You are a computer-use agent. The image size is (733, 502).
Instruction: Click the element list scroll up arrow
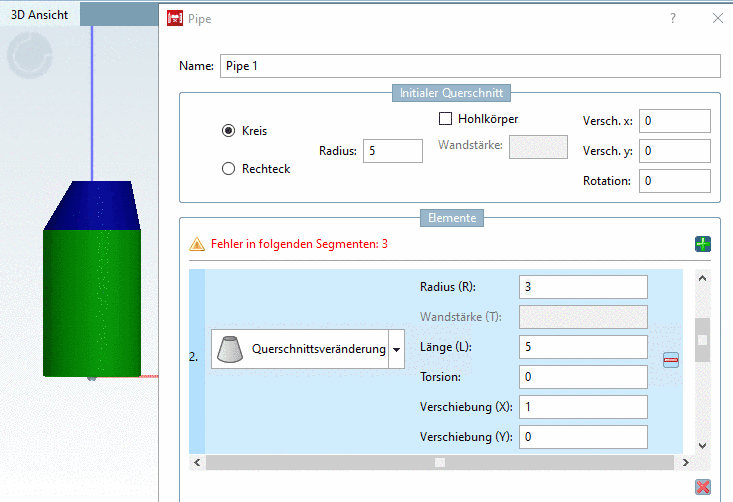coord(702,278)
